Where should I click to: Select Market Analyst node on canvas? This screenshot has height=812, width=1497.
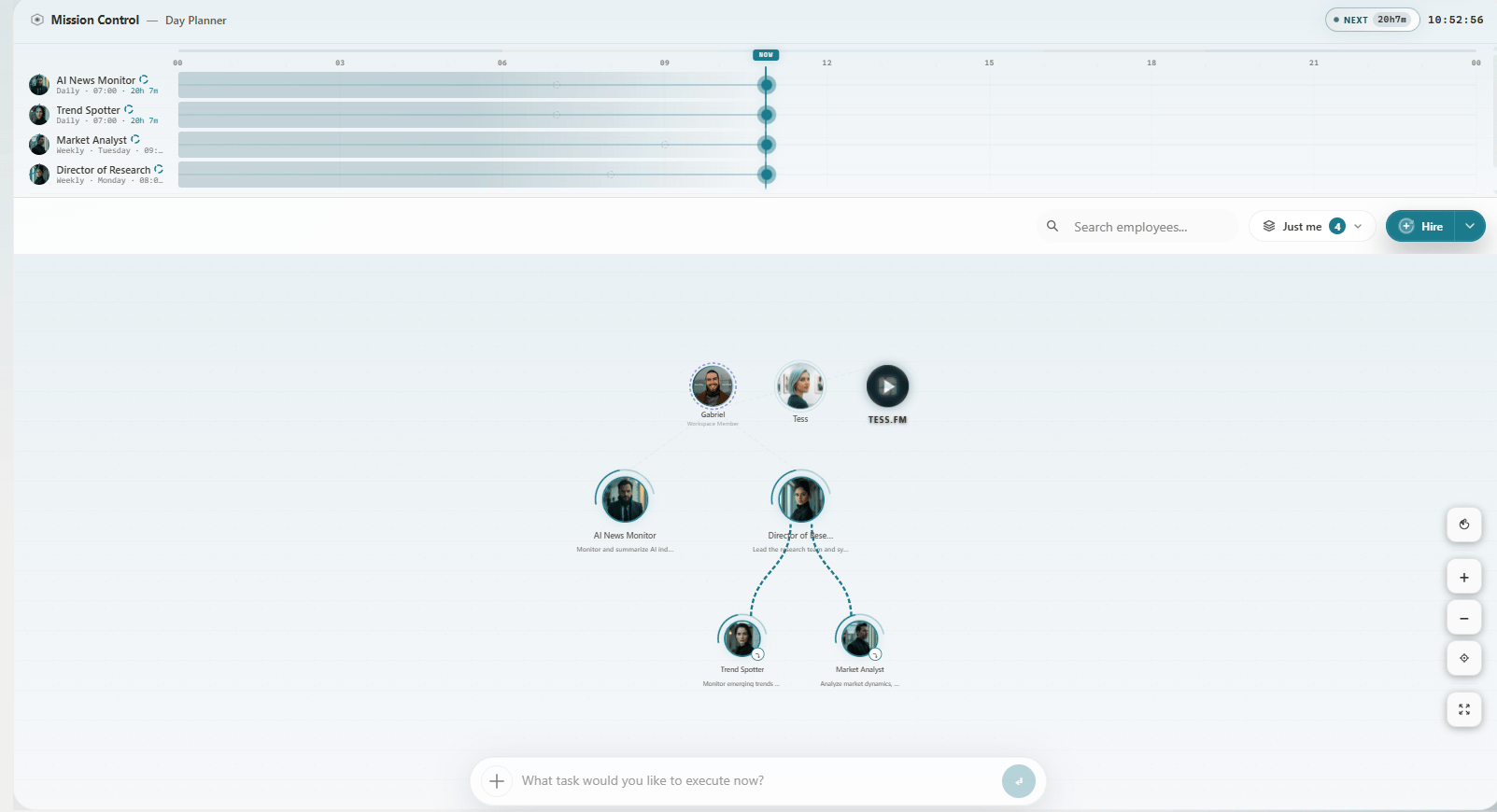(x=859, y=637)
